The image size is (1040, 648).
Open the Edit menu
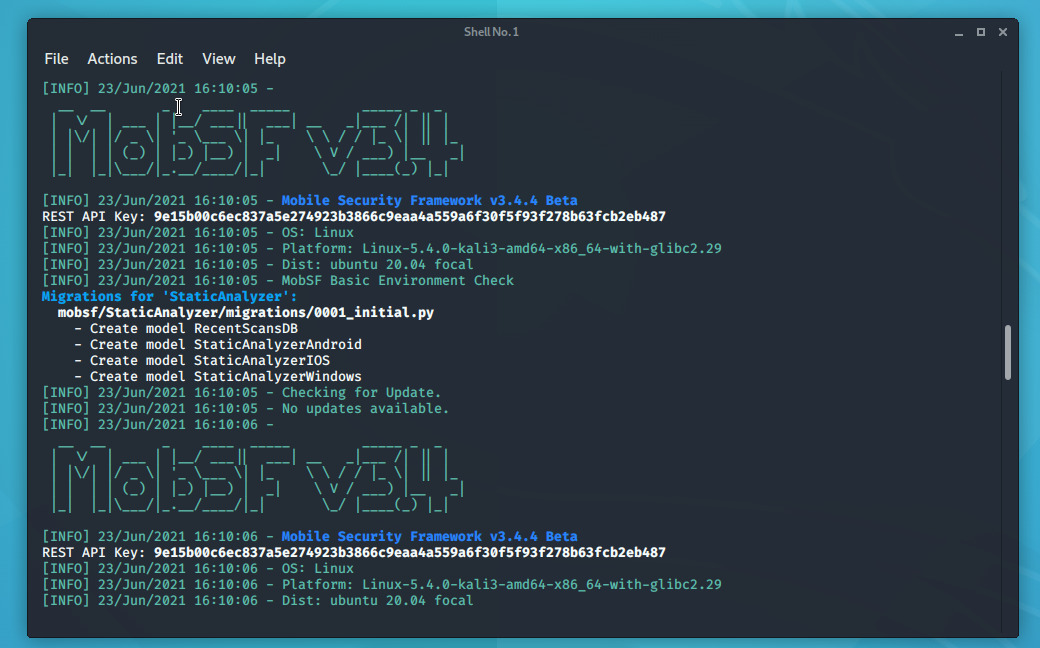(170, 59)
